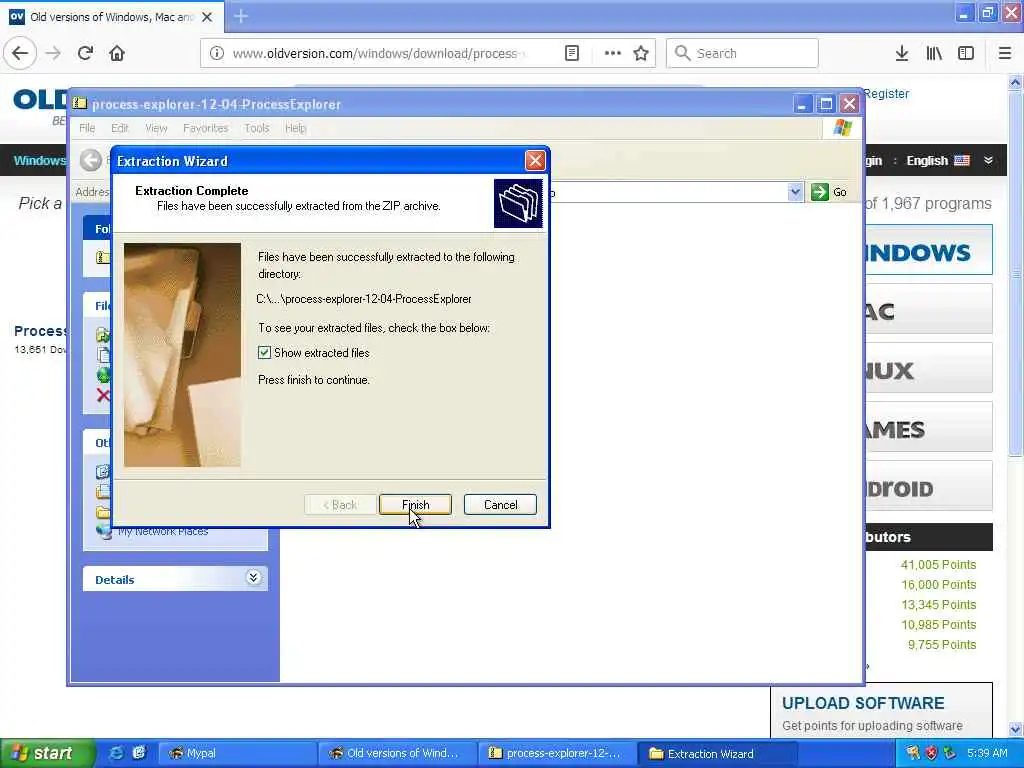The width and height of the screenshot is (1024, 768).
Task: Click the Firefox Search field
Action: (x=742, y=53)
